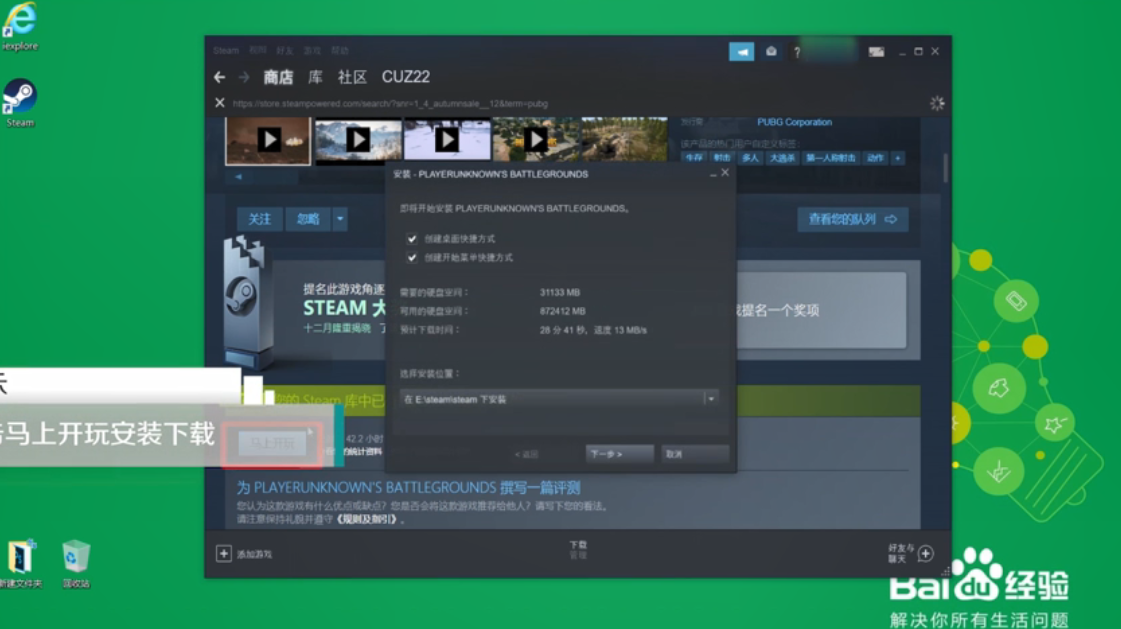Switch to the 商店 tab

tap(278, 77)
